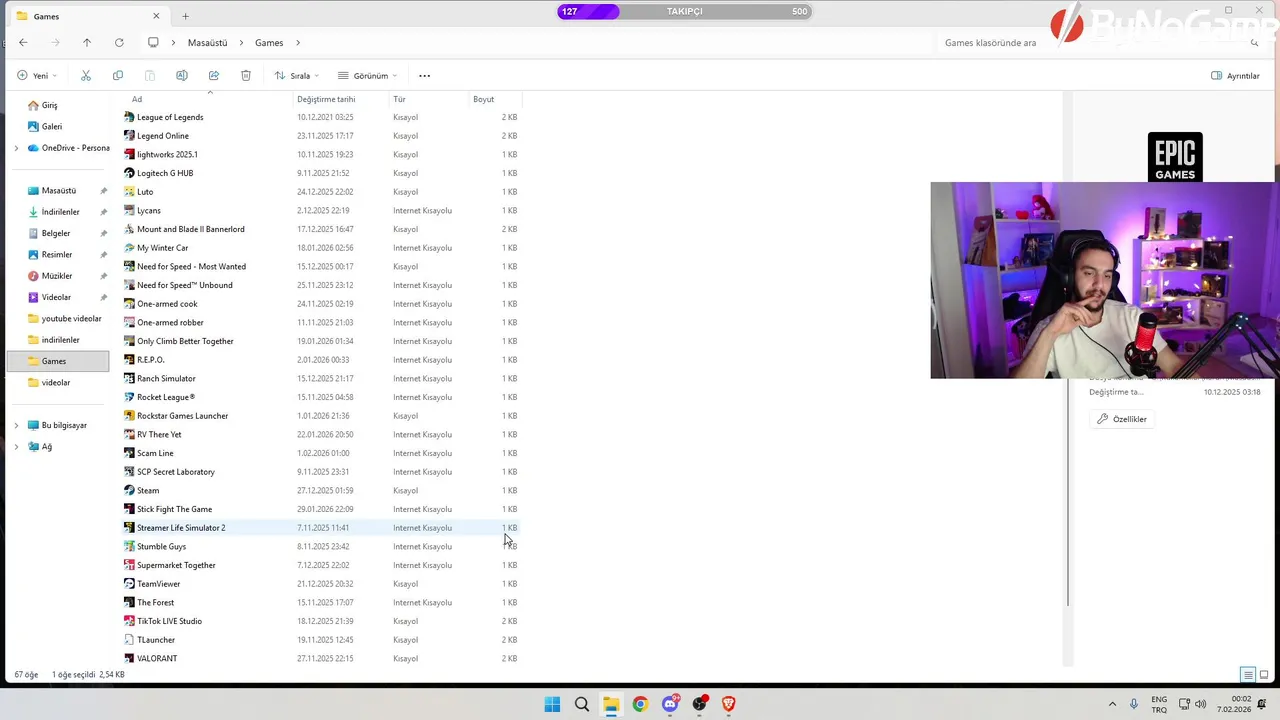This screenshot has height=720, width=1280.
Task: Expand the Ağ network tree node
Action: click(x=16, y=447)
